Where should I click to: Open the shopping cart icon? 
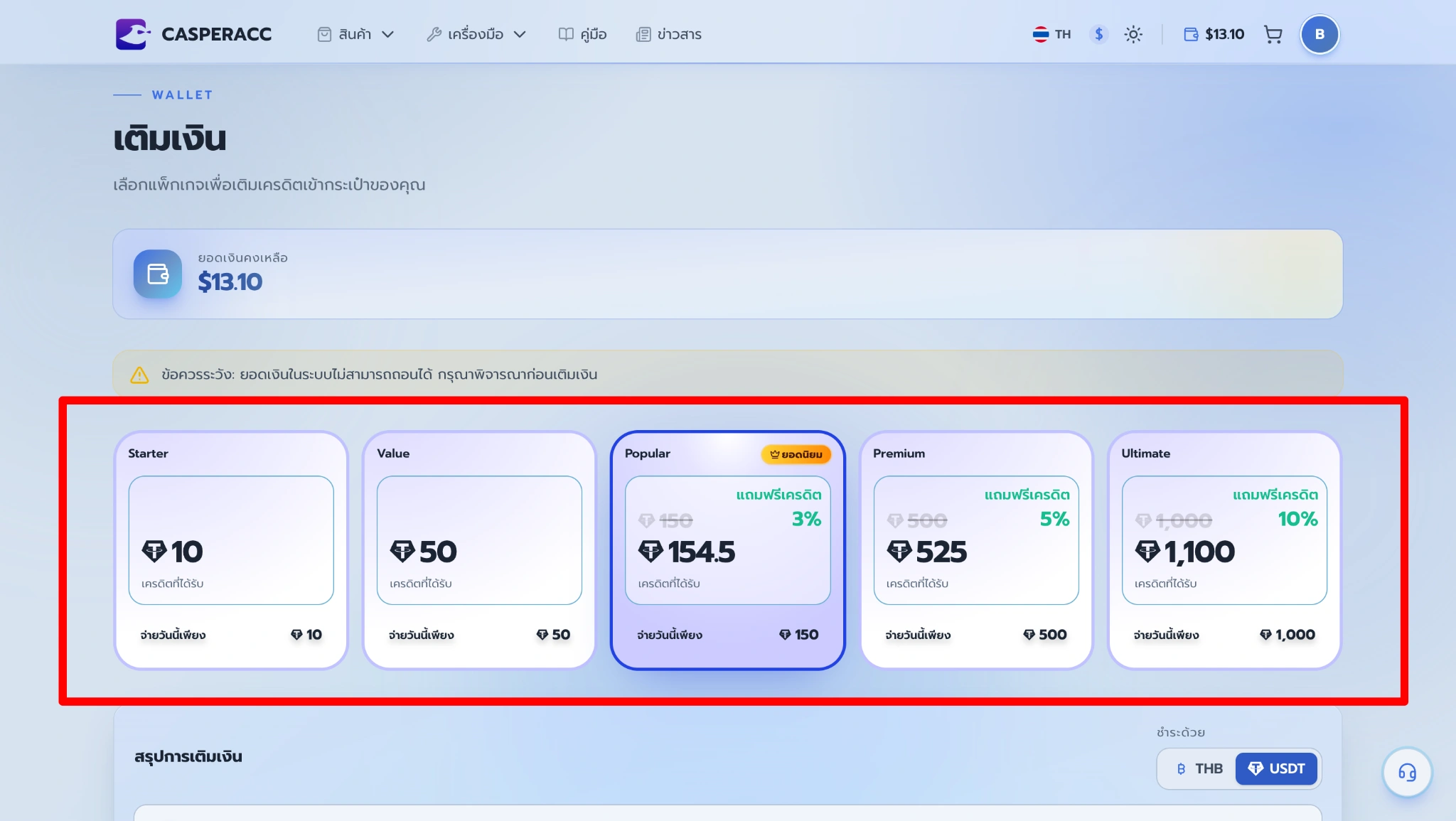[x=1273, y=34]
